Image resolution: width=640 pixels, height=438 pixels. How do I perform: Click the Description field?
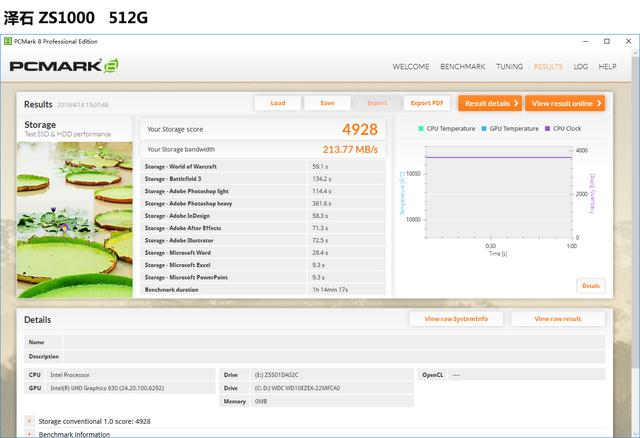[x=334, y=356]
